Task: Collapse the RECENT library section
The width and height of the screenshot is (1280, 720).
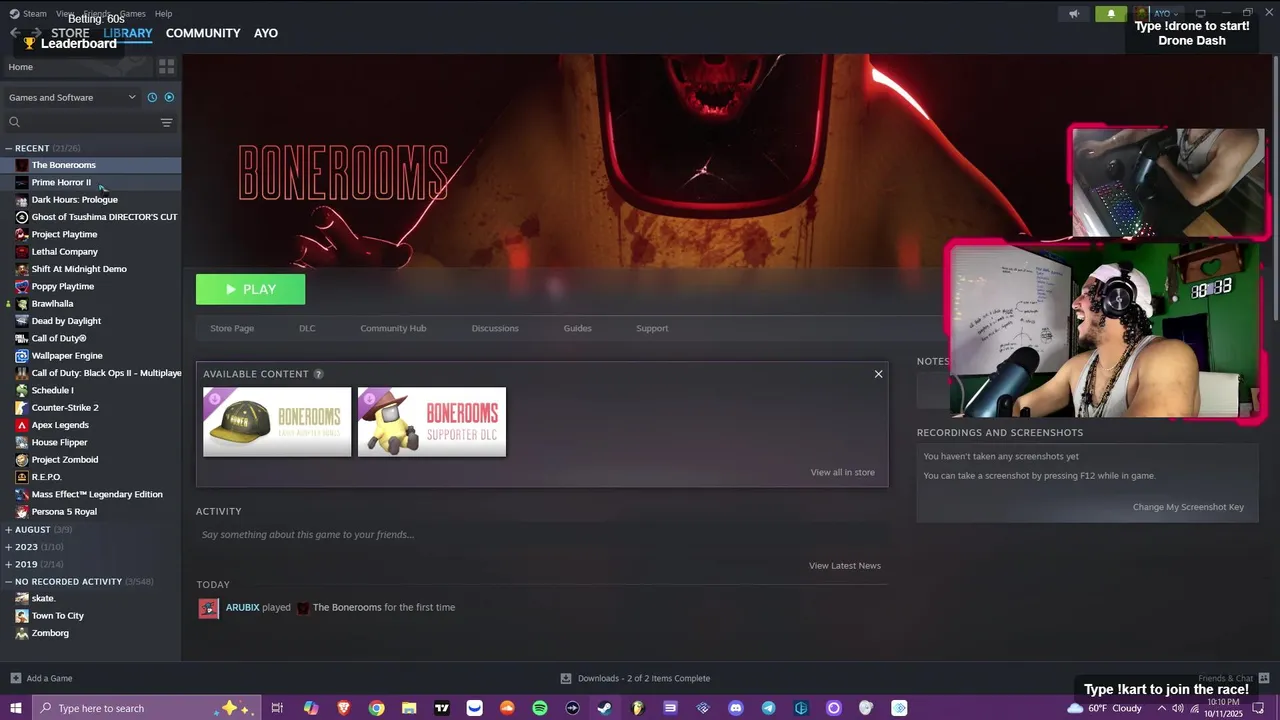Action: [8, 148]
